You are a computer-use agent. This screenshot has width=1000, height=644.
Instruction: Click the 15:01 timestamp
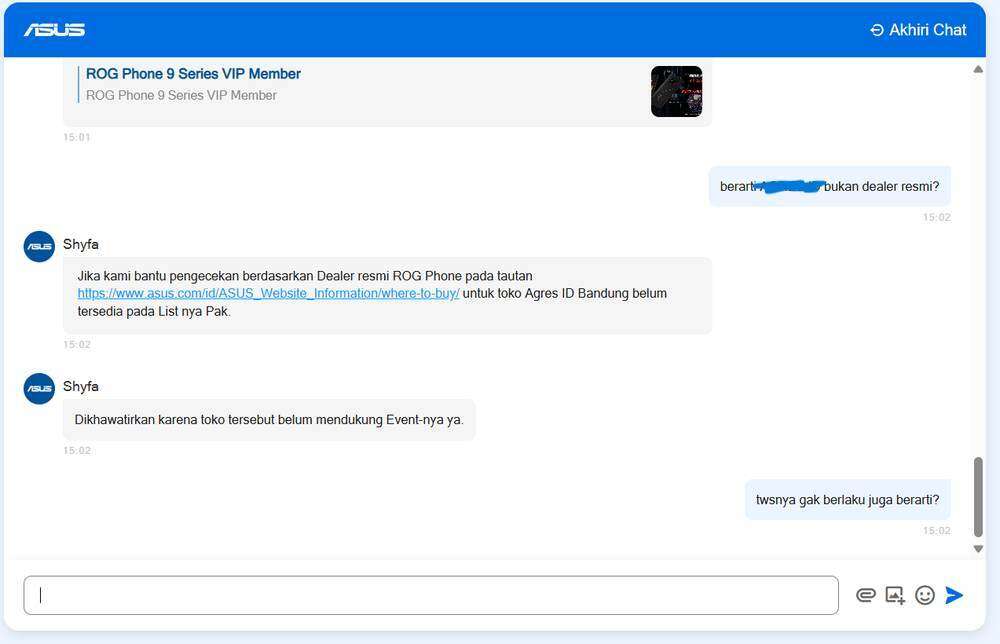[77, 137]
